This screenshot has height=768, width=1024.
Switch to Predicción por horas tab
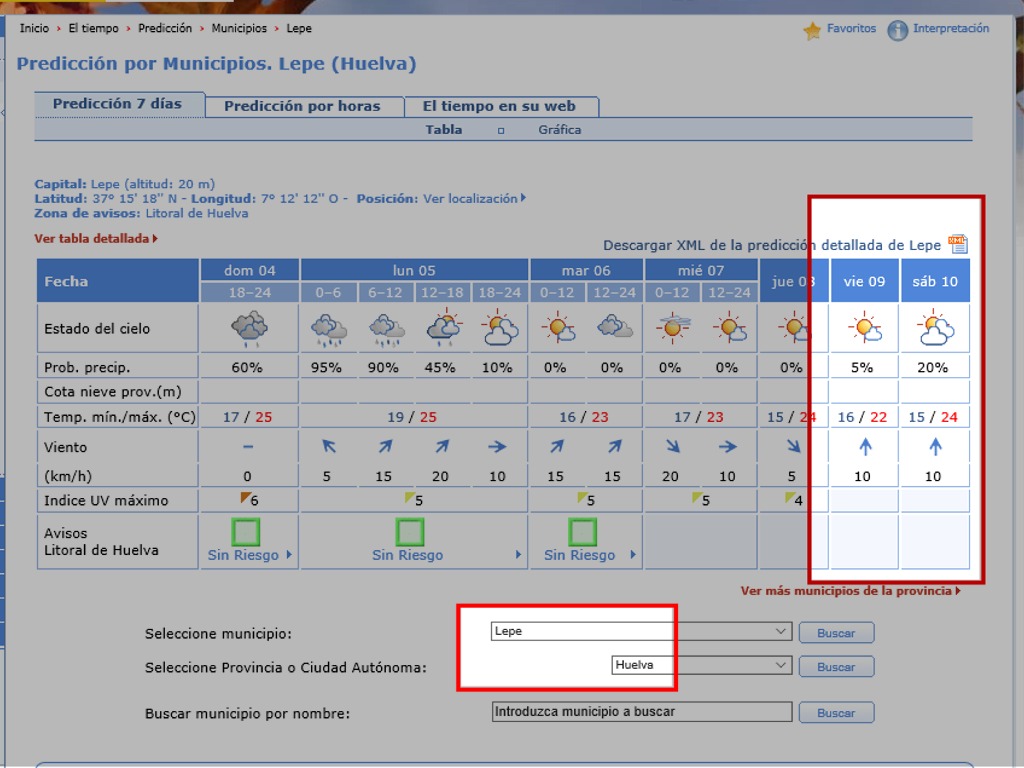(302, 106)
